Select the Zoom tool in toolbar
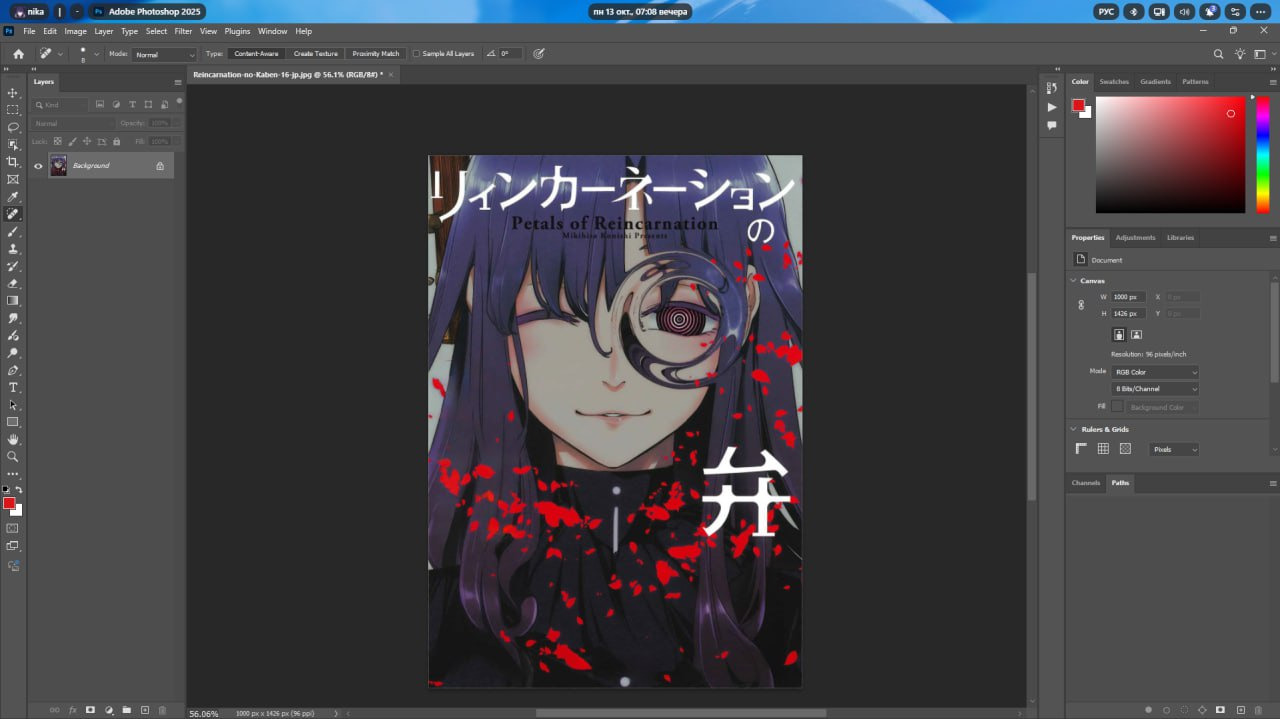 point(13,456)
